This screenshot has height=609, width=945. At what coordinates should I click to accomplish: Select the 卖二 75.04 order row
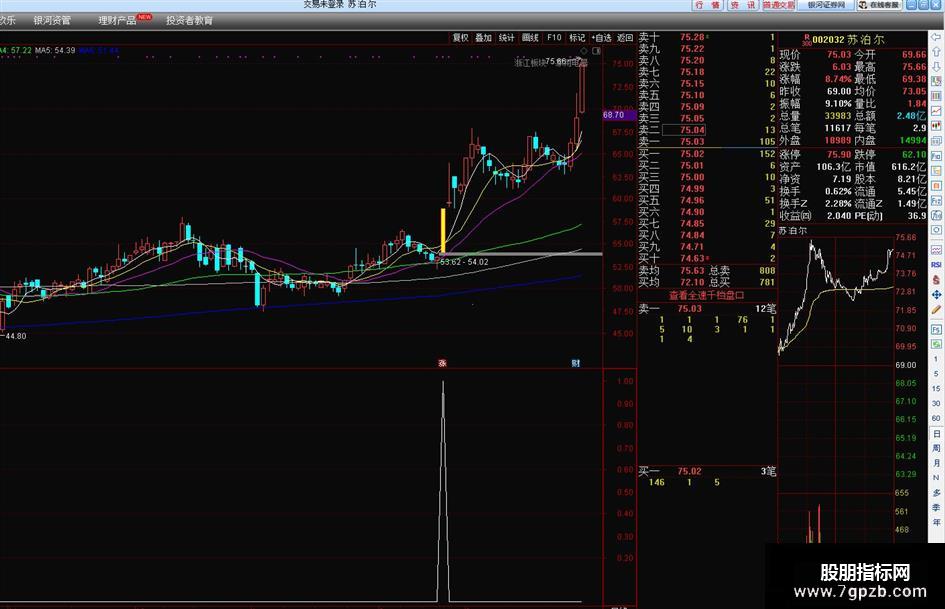[x=707, y=130]
